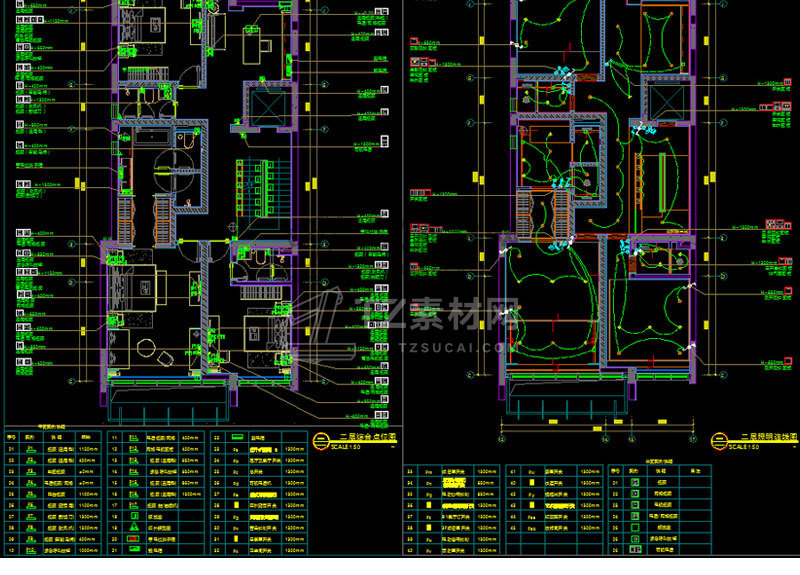Viewport: 800px width, 575px height.
Task: Click the circular title marker of left drawing
Action: [321, 440]
